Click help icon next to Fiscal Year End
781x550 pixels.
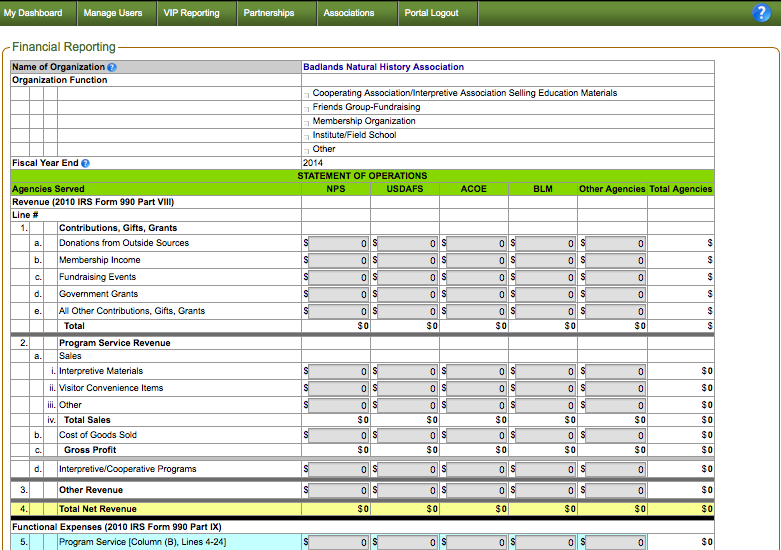coord(85,163)
